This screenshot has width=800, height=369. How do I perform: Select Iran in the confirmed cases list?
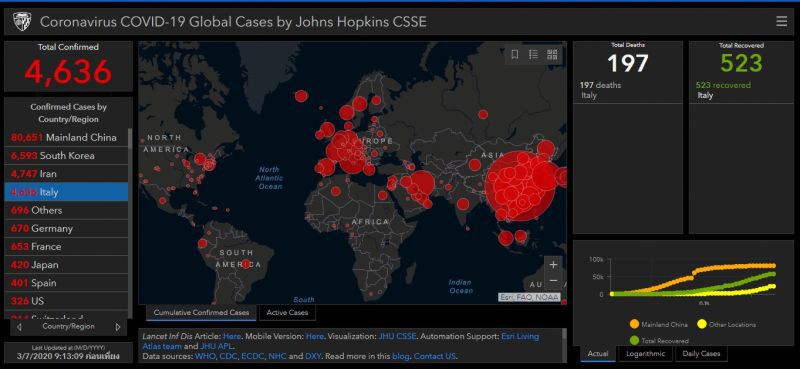(66, 174)
